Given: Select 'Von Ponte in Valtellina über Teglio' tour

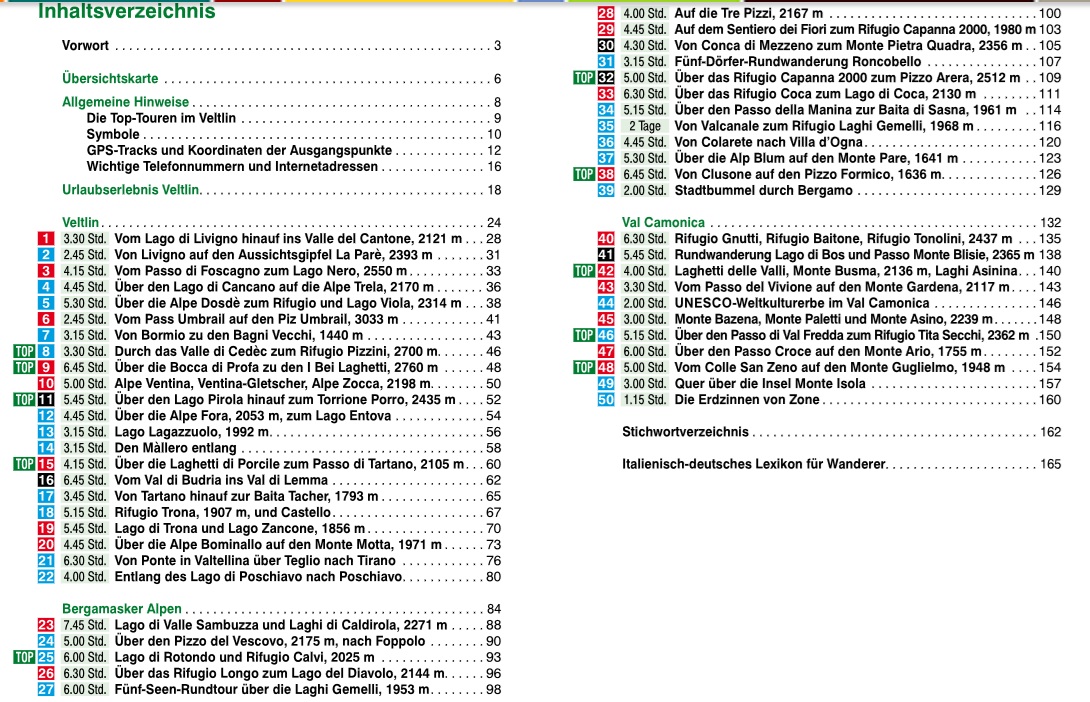Looking at the screenshot, I should pyautogui.click(x=255, y=560).
